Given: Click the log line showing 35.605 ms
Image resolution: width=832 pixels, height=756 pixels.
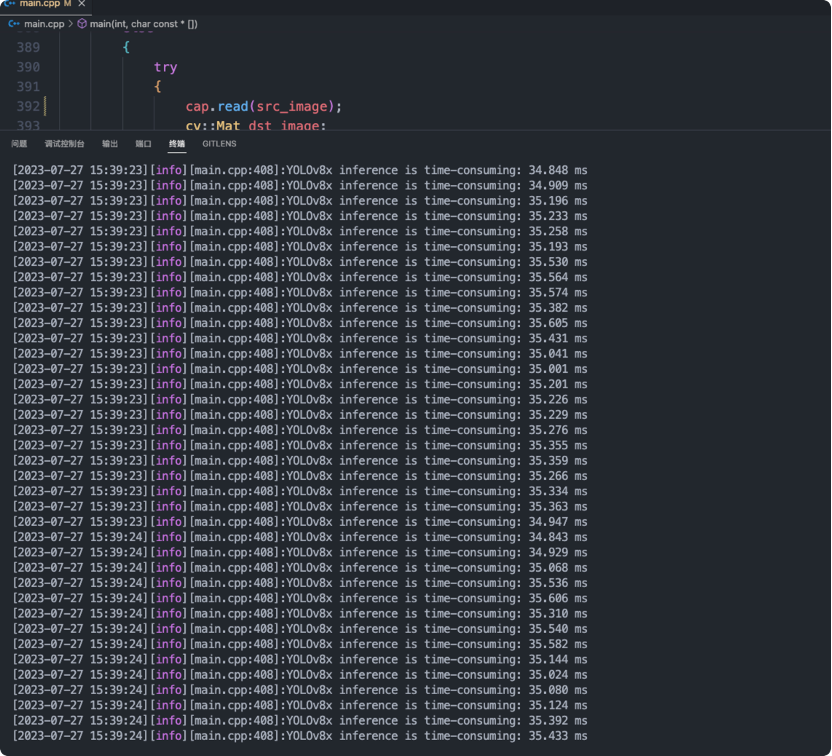Looking at the screenshot, I should click(x=300, y=323).
